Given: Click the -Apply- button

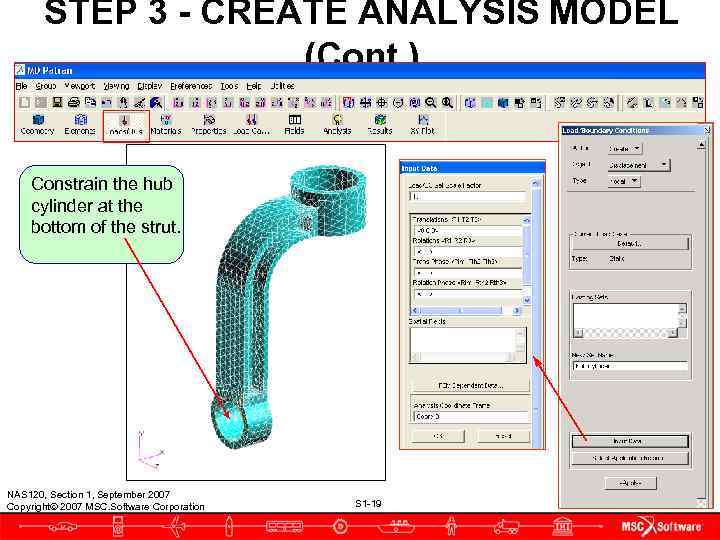Looking at the screenshot, I should [631, 483].
